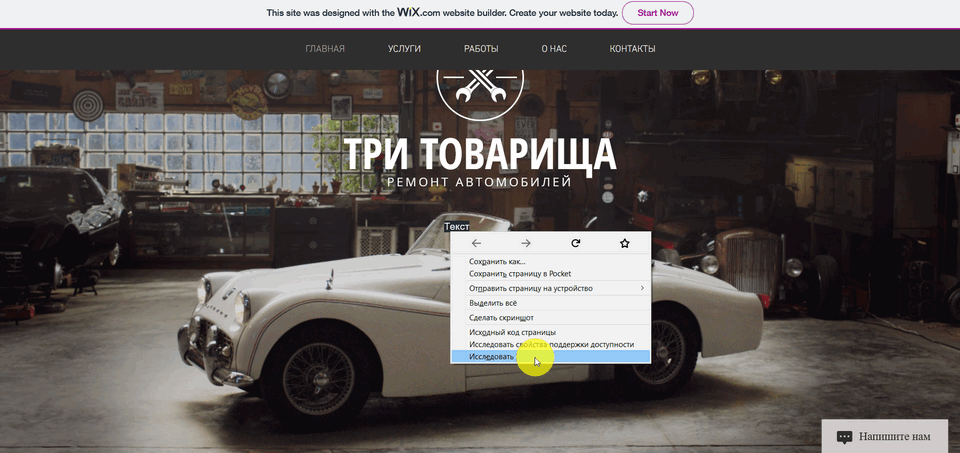Image resolution: width=960 pixels, height=453 pixels.
Task: Expand 'Отправить страницу на устройство' submenu arrow
Action: [642, 288]
